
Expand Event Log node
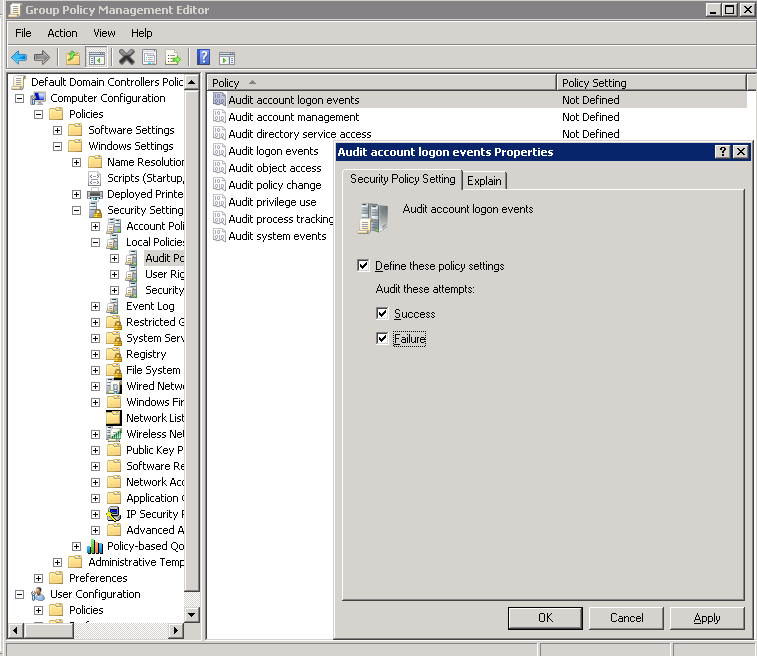click(96, 307)
